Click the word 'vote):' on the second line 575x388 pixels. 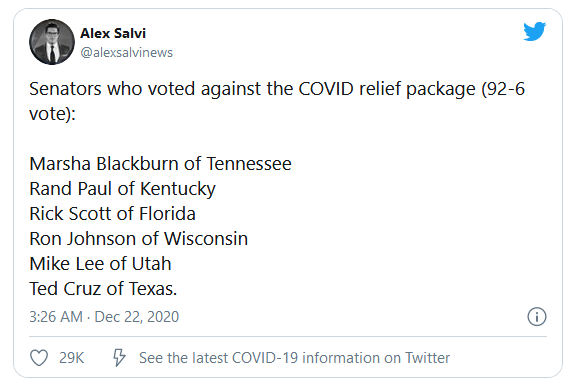52,114
